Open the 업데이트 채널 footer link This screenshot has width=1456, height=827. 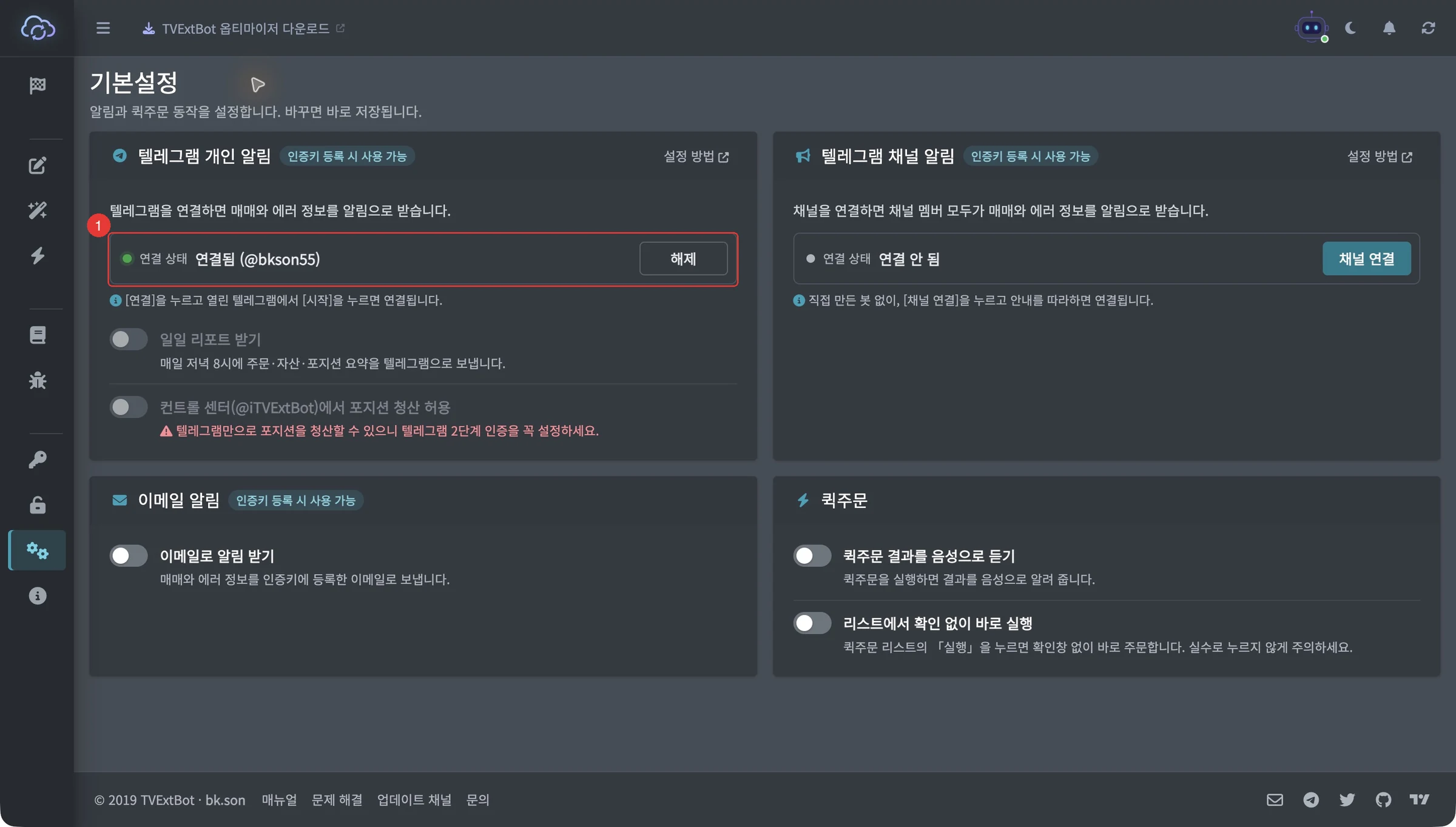[x=414, y=800]
